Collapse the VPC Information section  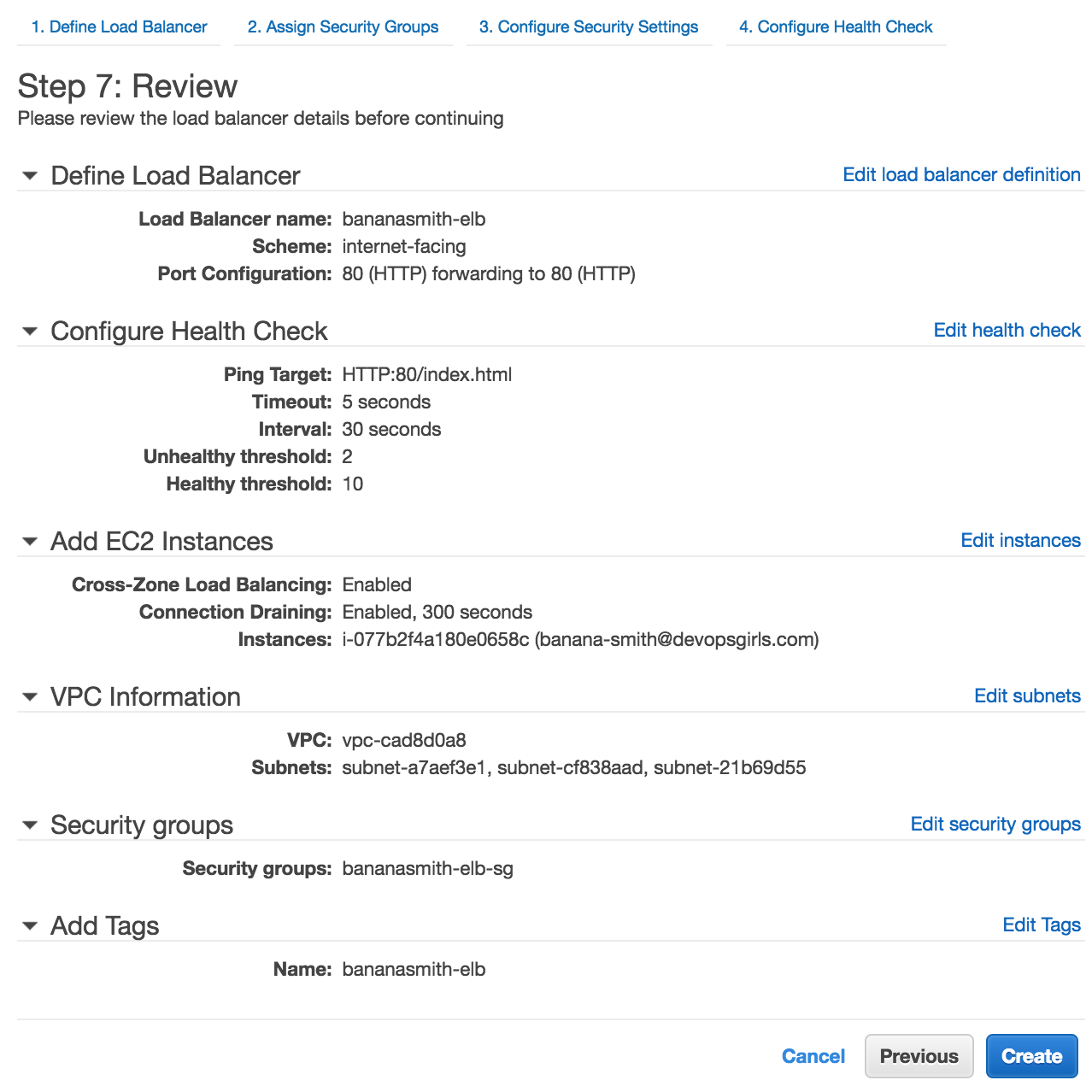click(30, 697)
